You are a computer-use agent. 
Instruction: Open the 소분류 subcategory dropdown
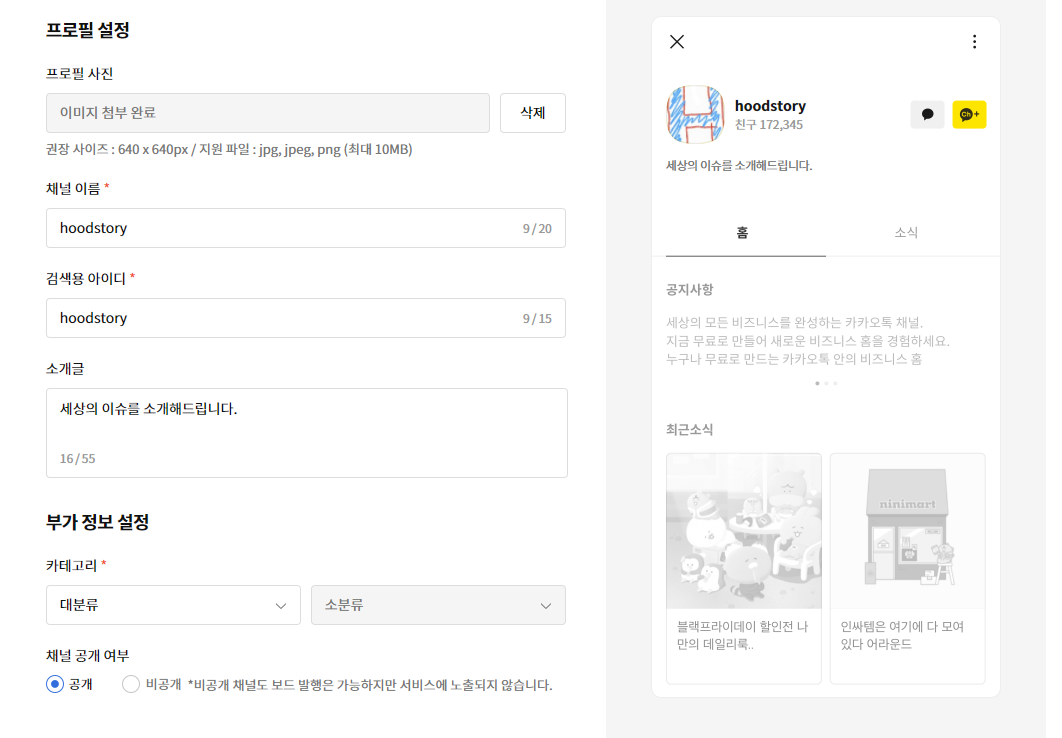pyautogui.click(x=438, y=605)
